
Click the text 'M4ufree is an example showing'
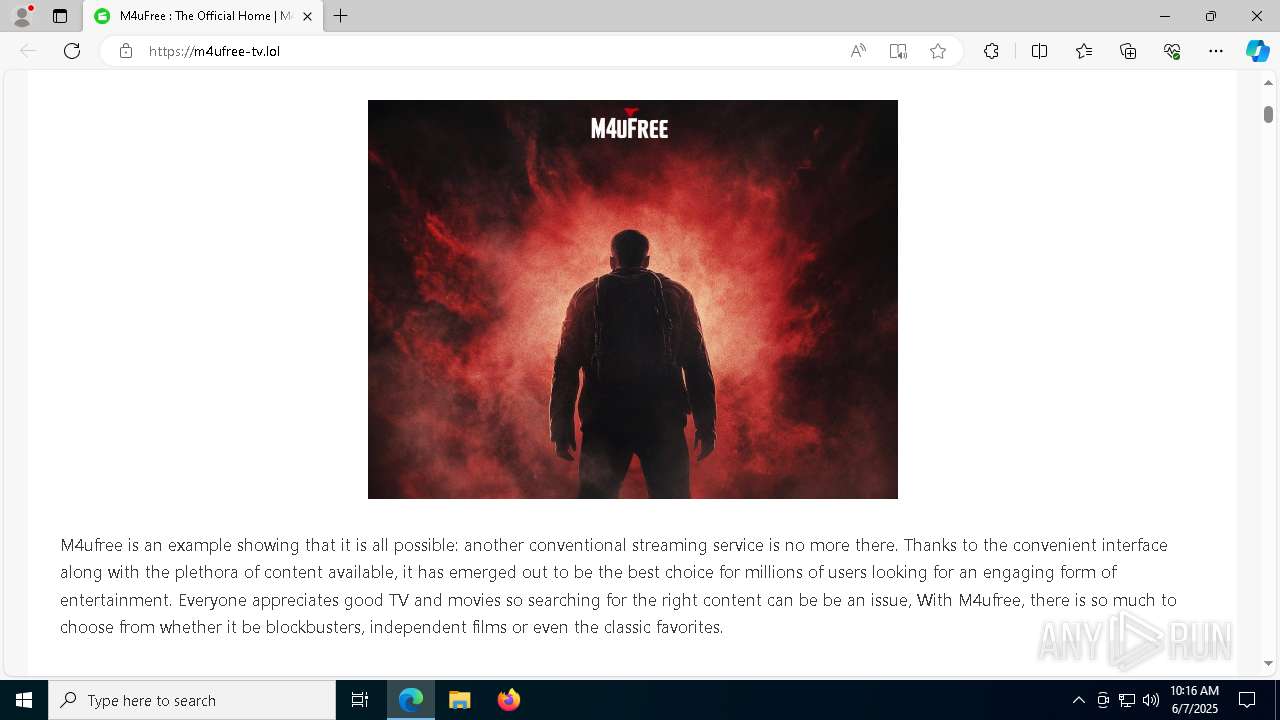[x=180, y=545]
